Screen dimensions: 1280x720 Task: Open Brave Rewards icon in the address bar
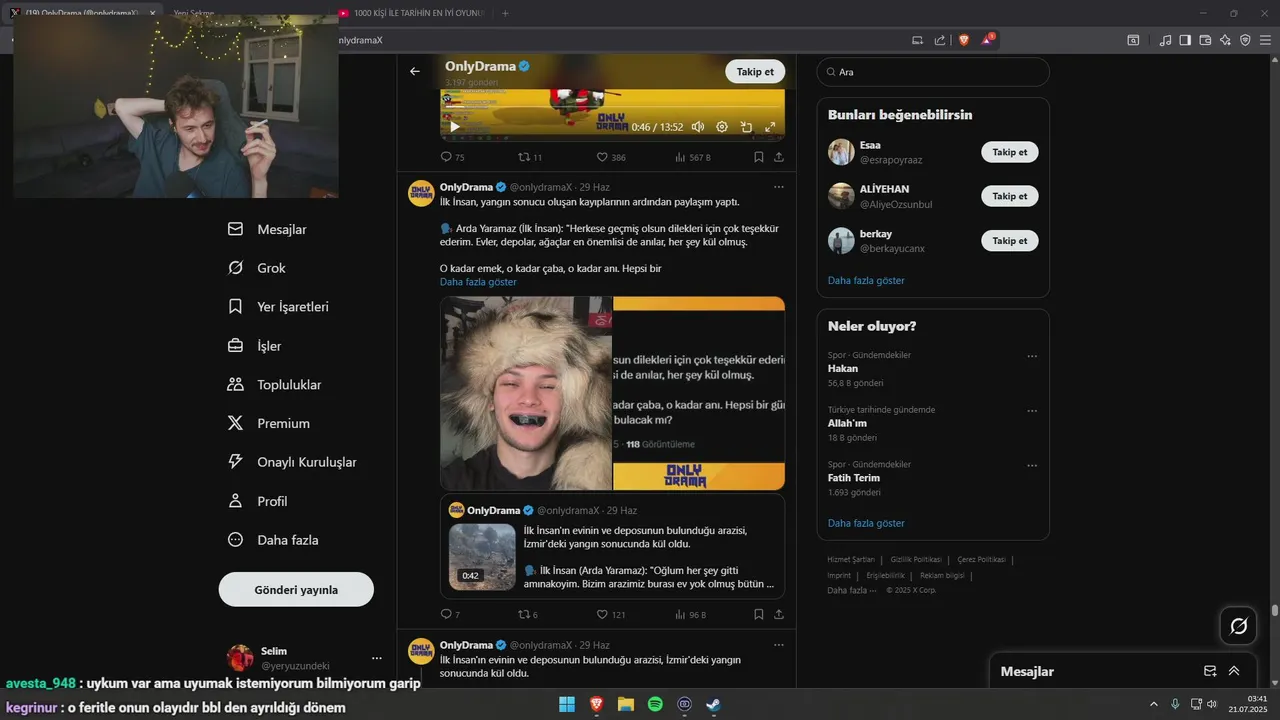(x=986, y=40)
